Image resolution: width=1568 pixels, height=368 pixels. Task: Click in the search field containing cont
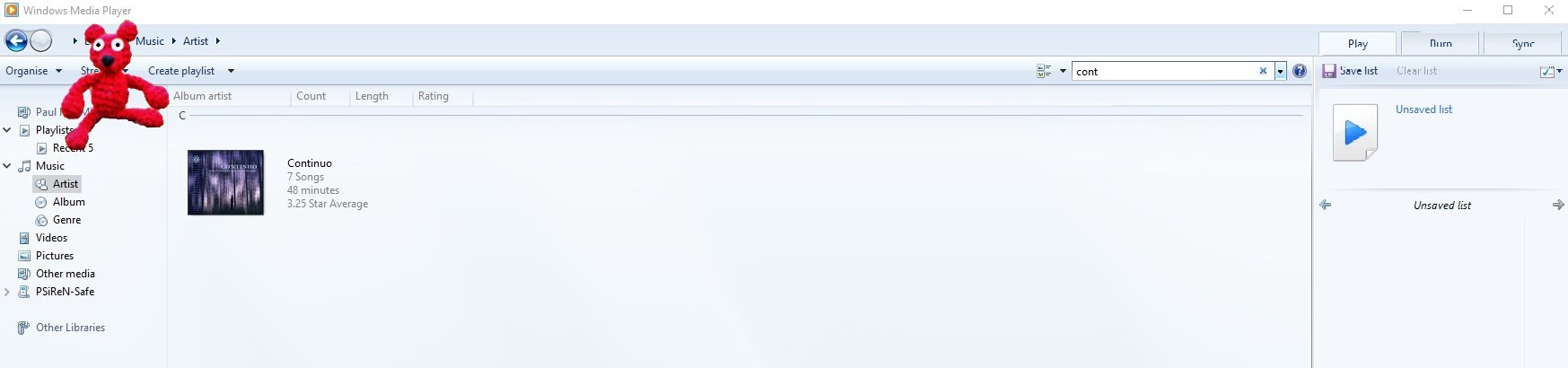coord(1164,71)
